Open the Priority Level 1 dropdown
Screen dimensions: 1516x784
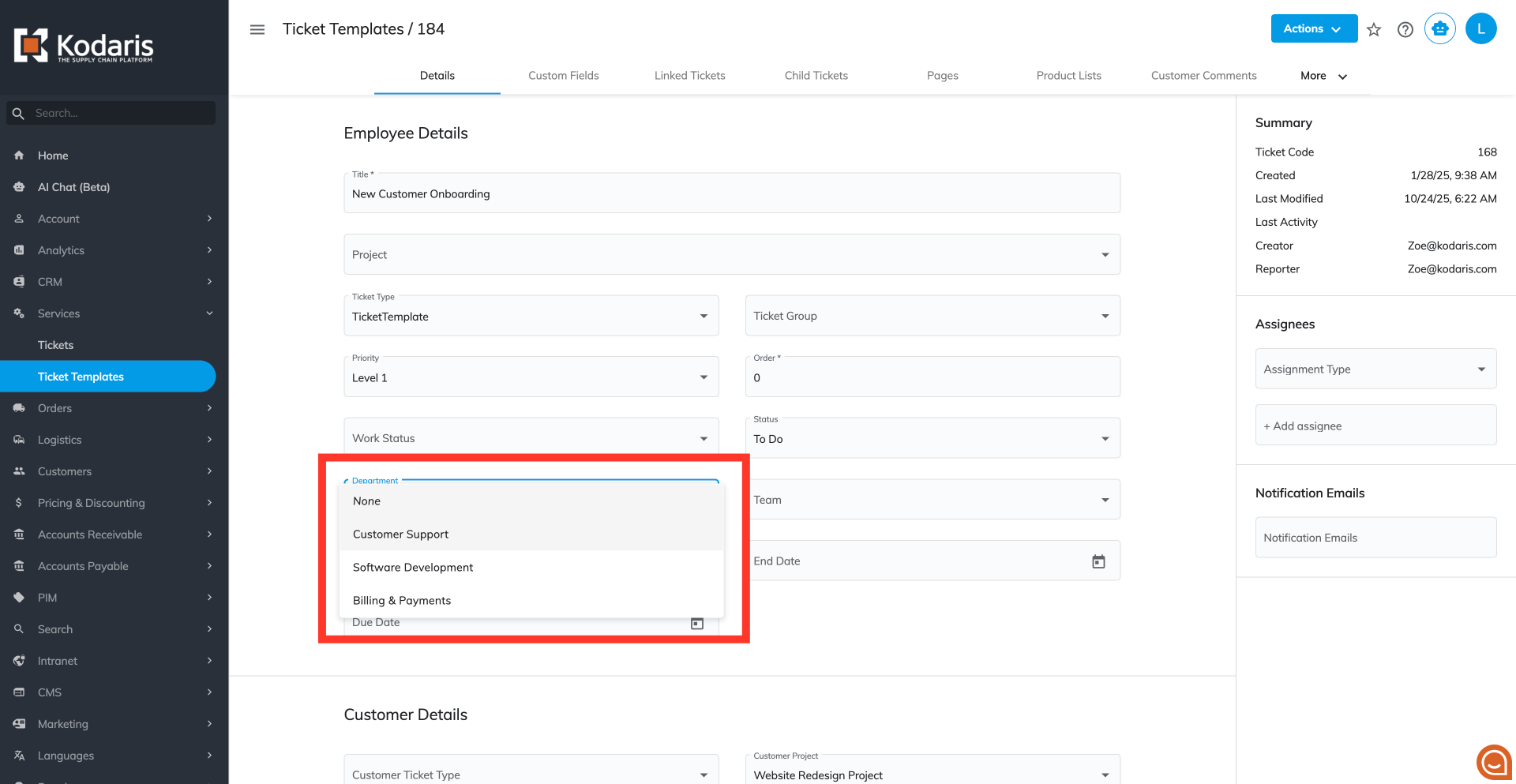pos(531,377)
